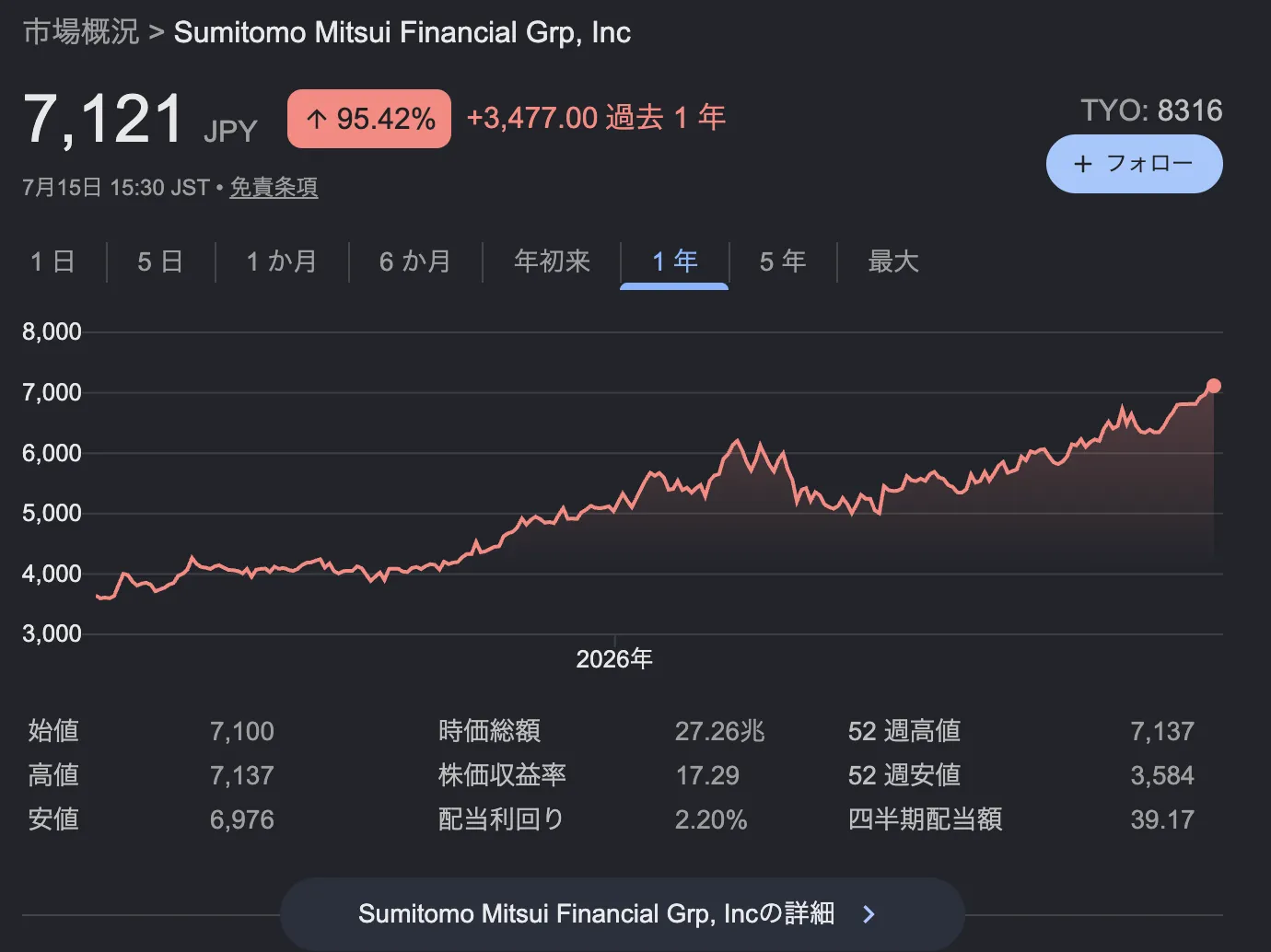This screenshot has width=1271, height=952.
Task: Click the 5,000 y-axis label
Action: coord(52,513)
